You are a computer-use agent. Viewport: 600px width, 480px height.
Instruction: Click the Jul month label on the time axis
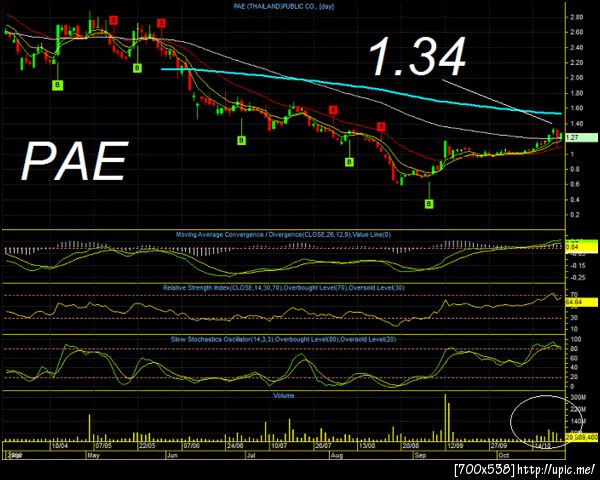pos(251,455)
